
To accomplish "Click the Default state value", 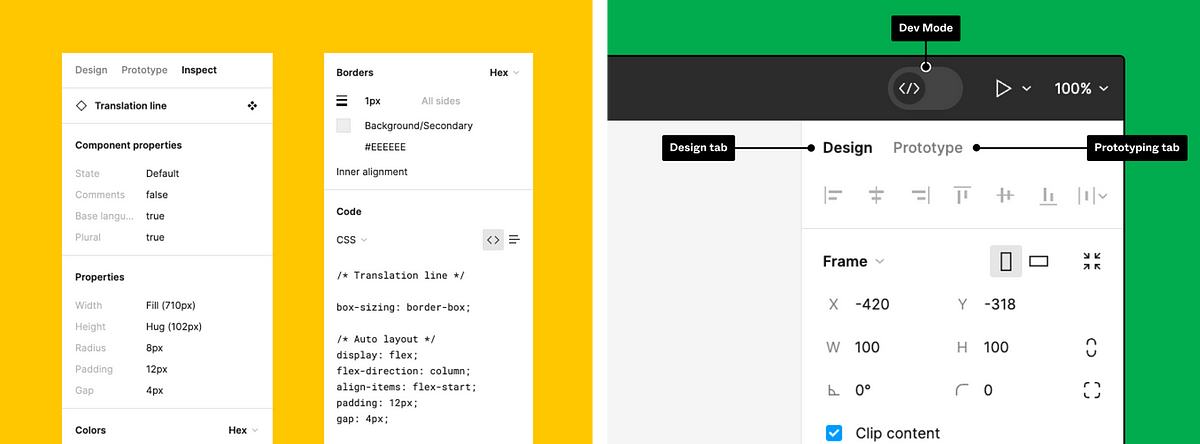I will click(163, 173).
